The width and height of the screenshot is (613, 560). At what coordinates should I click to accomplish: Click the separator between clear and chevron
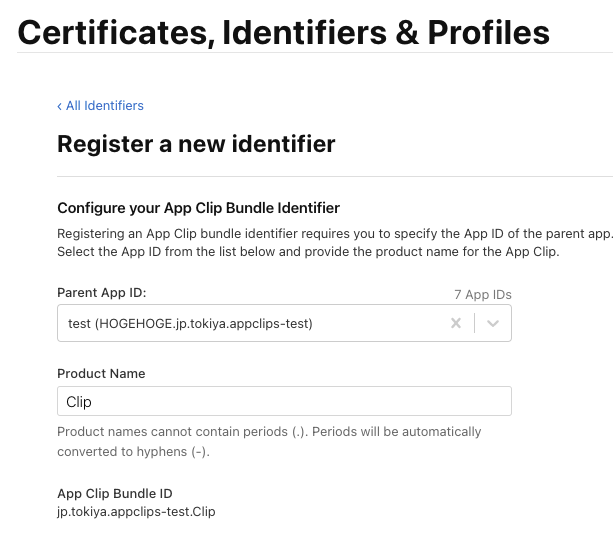point(474,323)
